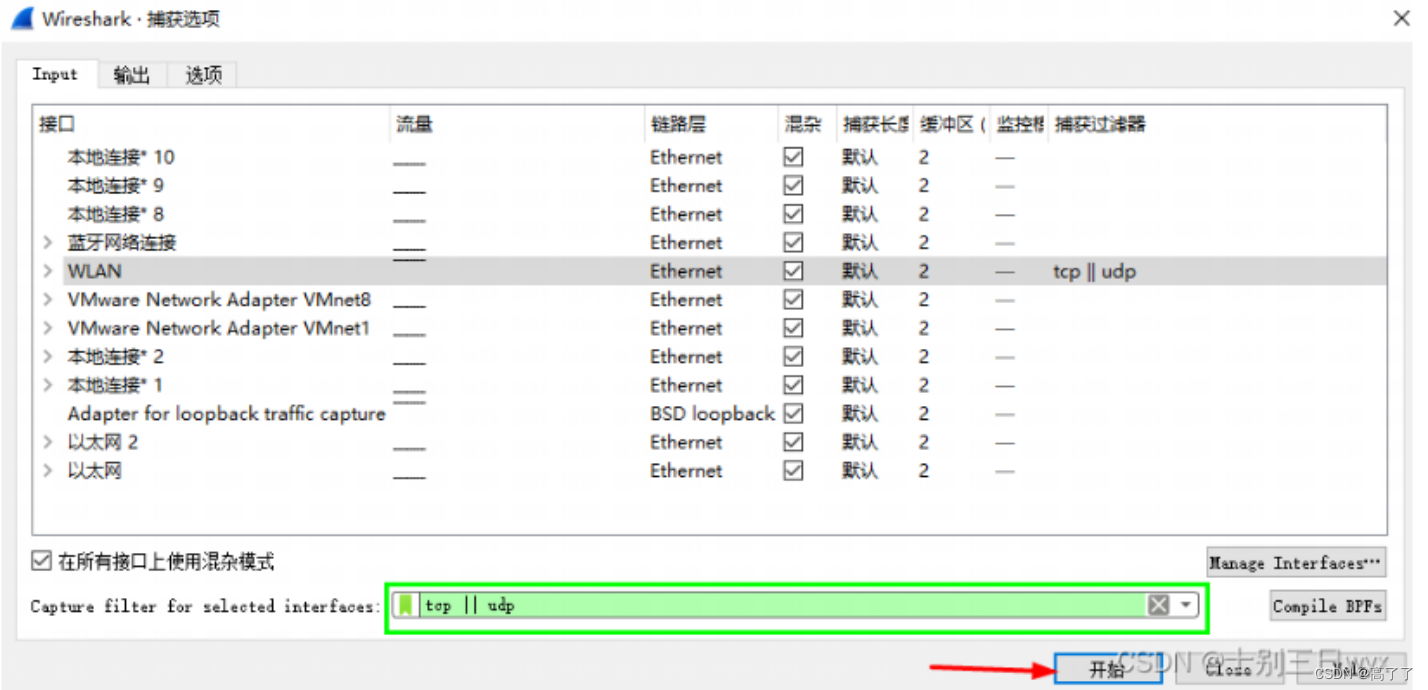Select the 本地连接* 9 interface
The image size is (1428, 690).
point(116,186)
